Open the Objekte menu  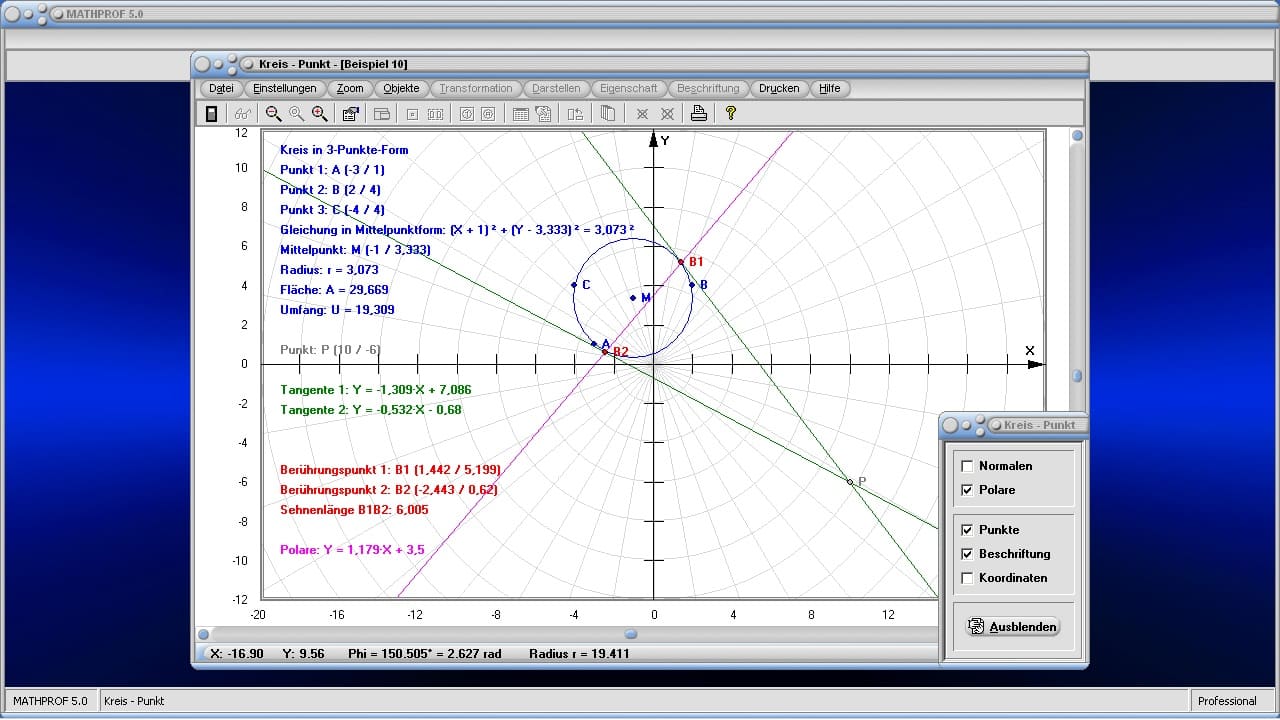pyautogui.click(x=402, y=88)
